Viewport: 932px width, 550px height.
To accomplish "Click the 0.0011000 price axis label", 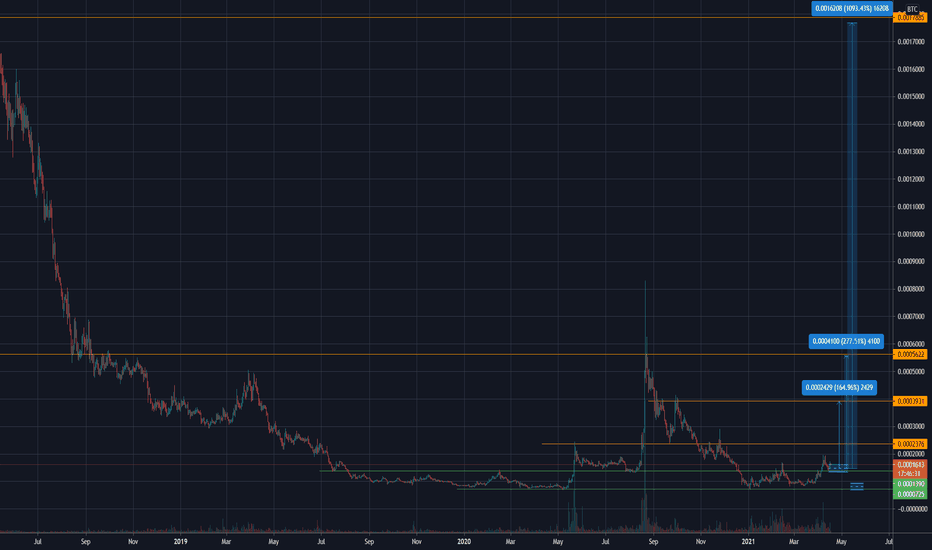I will (x=911, y=207).
